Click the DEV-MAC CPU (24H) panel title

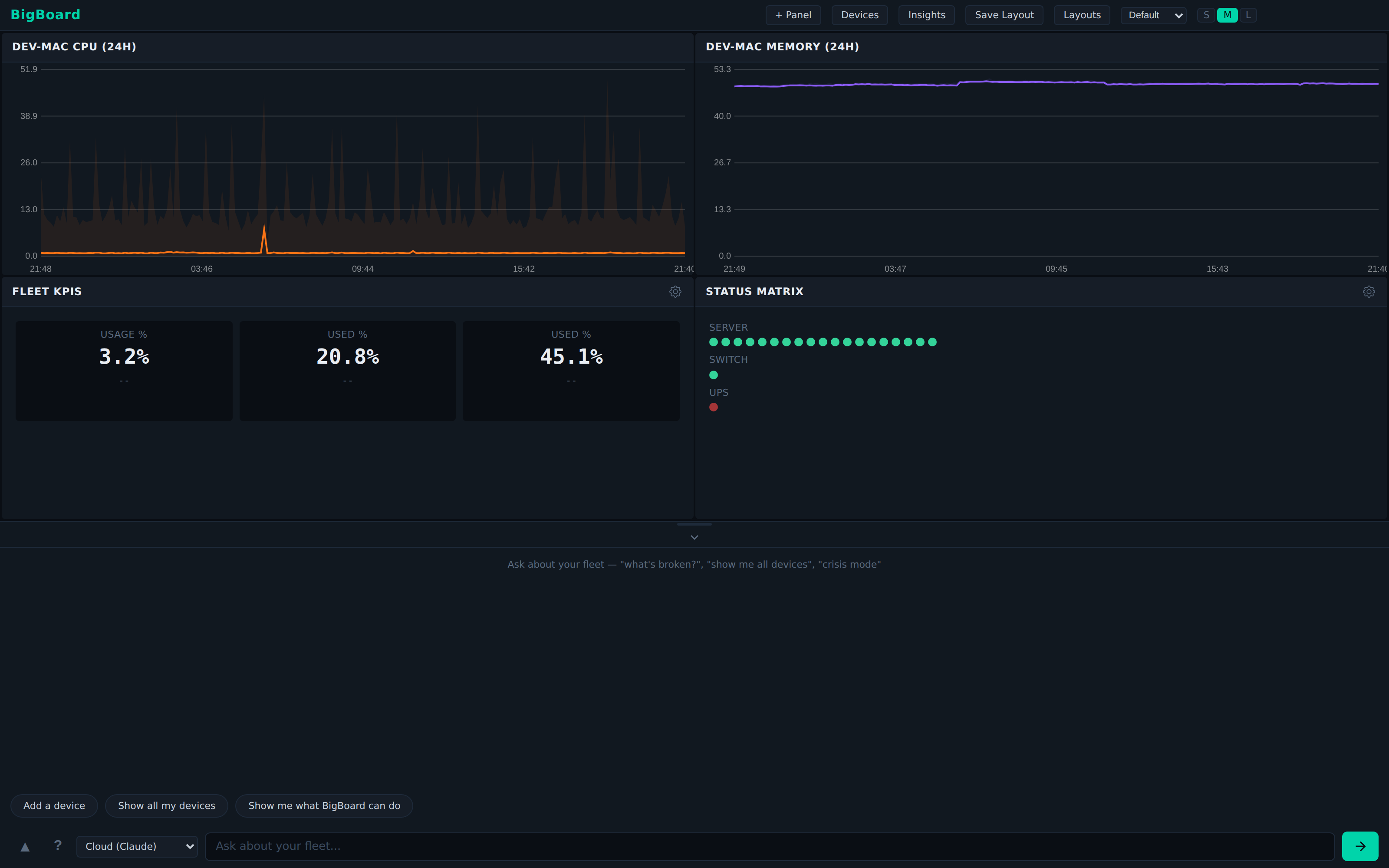pyautogui.click(x=74, y=46)
